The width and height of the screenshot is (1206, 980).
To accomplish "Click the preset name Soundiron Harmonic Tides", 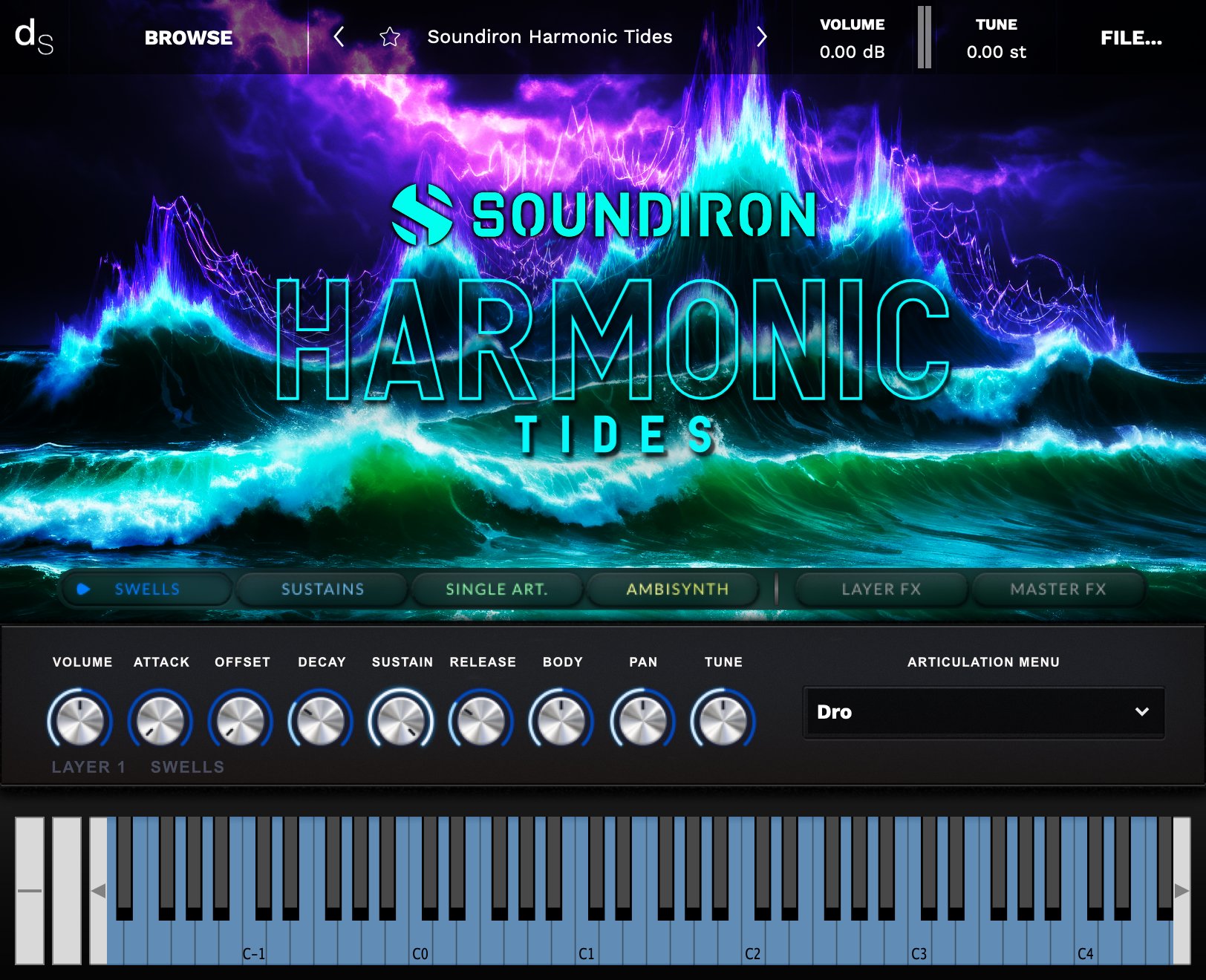I will pyautogui.click(x=550, y=36).
